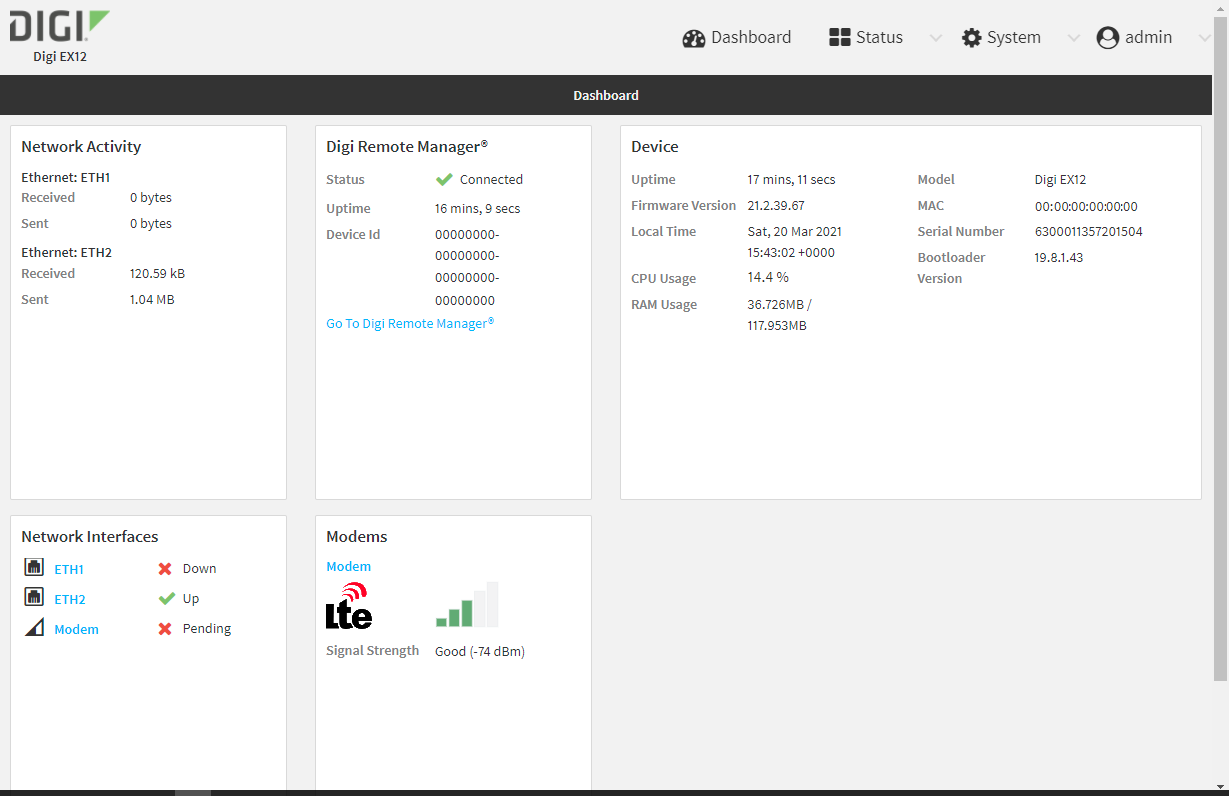This screenshot has width=1229, height=796.
Task: Open ETH1 link in Network Interfaces
Action: coord(69,569)
